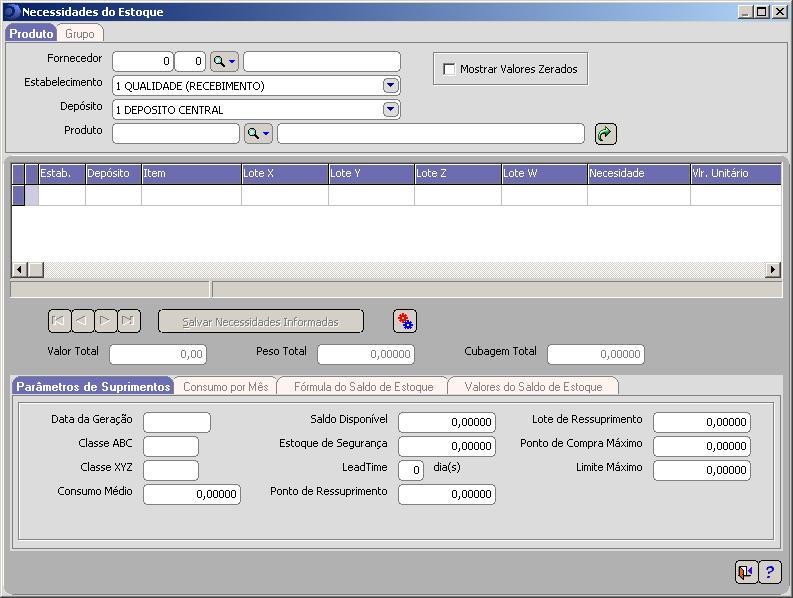Viewport: 793px width, 598px height.
Task: Open help with the question mark icon
Action: pos(770,572)
